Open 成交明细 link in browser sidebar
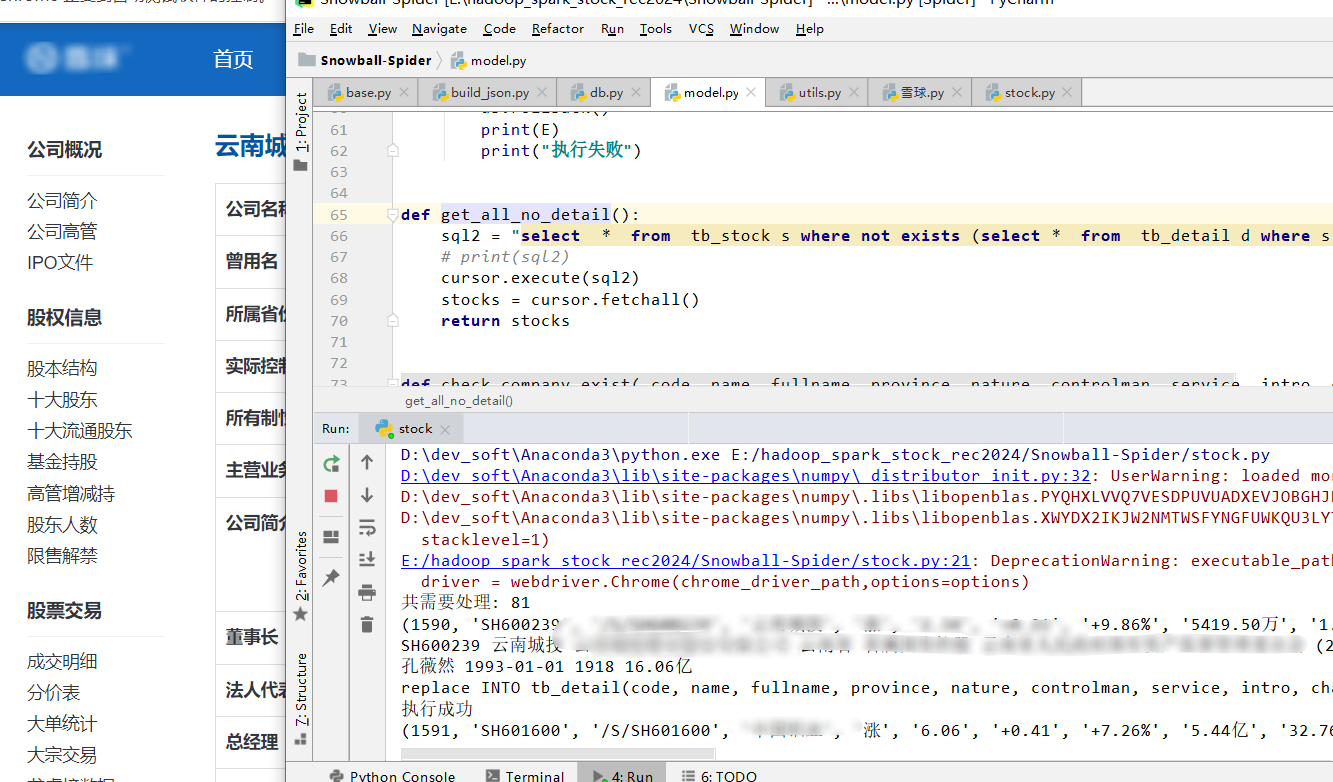1333x782 pixels. (x=62, y=662)
